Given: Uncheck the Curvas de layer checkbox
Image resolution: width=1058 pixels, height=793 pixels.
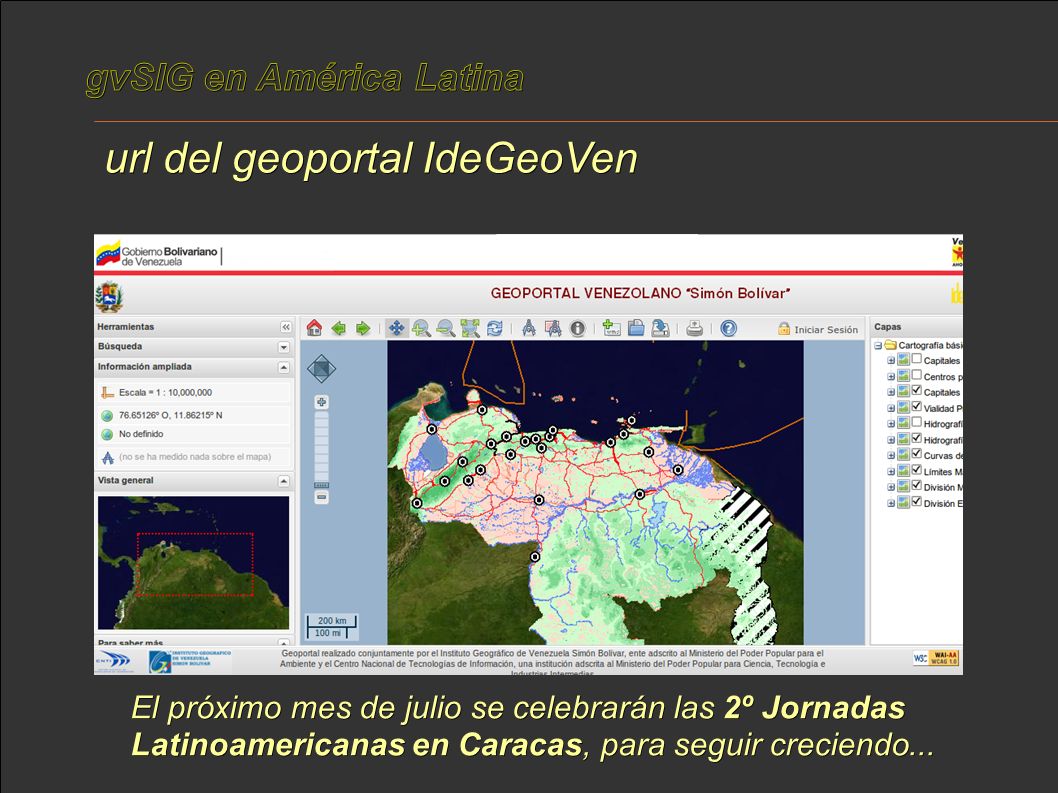Looking at the screenshot, I should point(916,454).
